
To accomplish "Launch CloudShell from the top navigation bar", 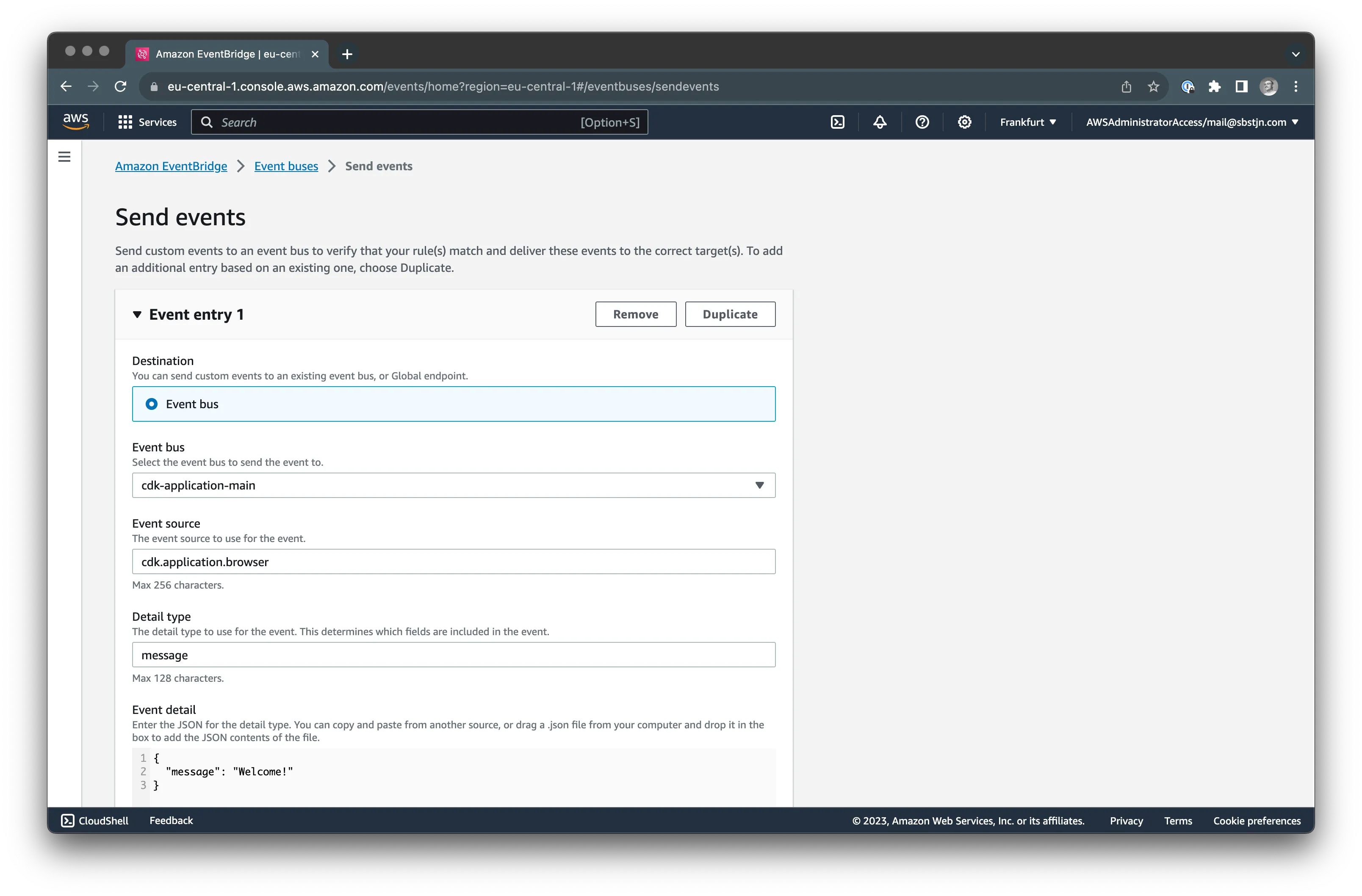I will click(837, 122).
